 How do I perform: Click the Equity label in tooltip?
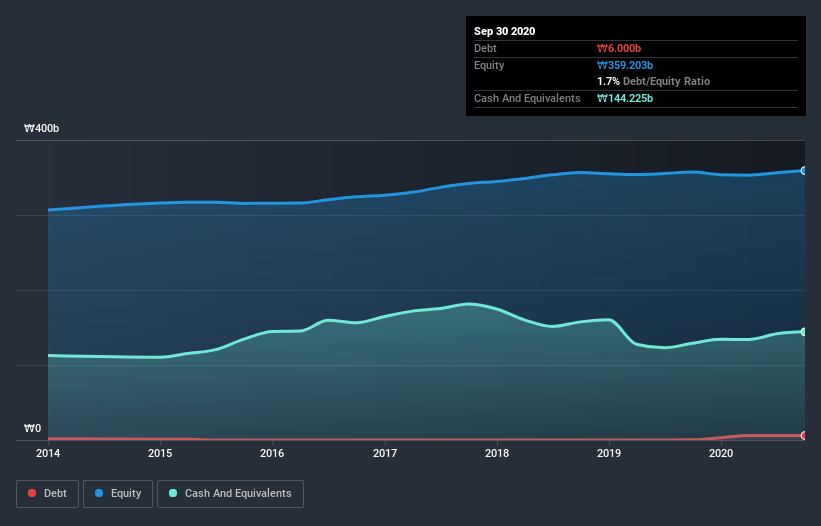(489, 65)
